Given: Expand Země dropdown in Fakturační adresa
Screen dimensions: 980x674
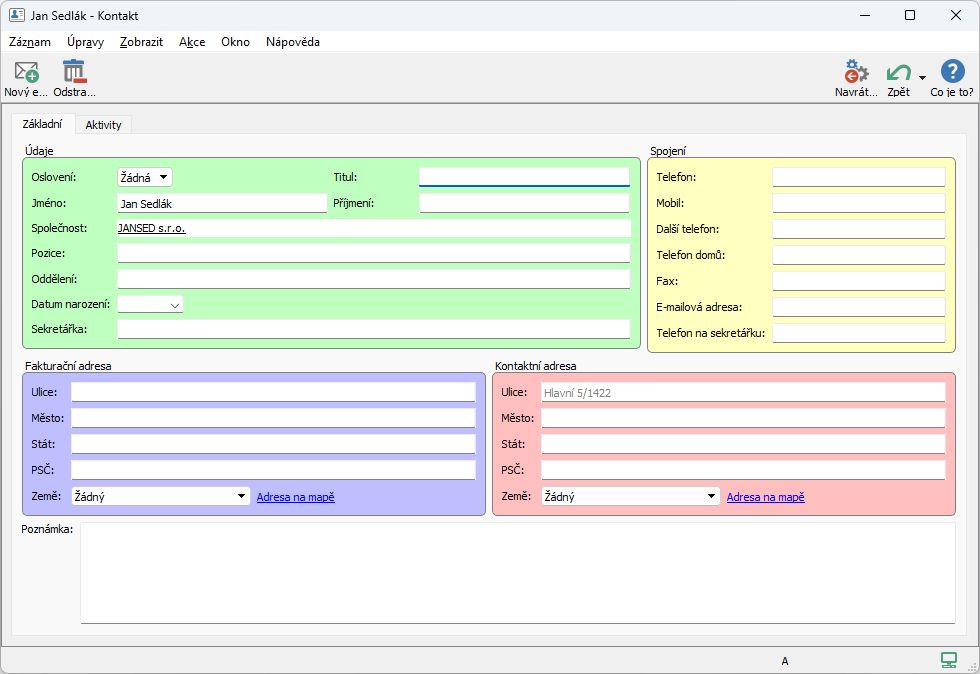Looking at the screenshot, I should click(x=241, y=496).
